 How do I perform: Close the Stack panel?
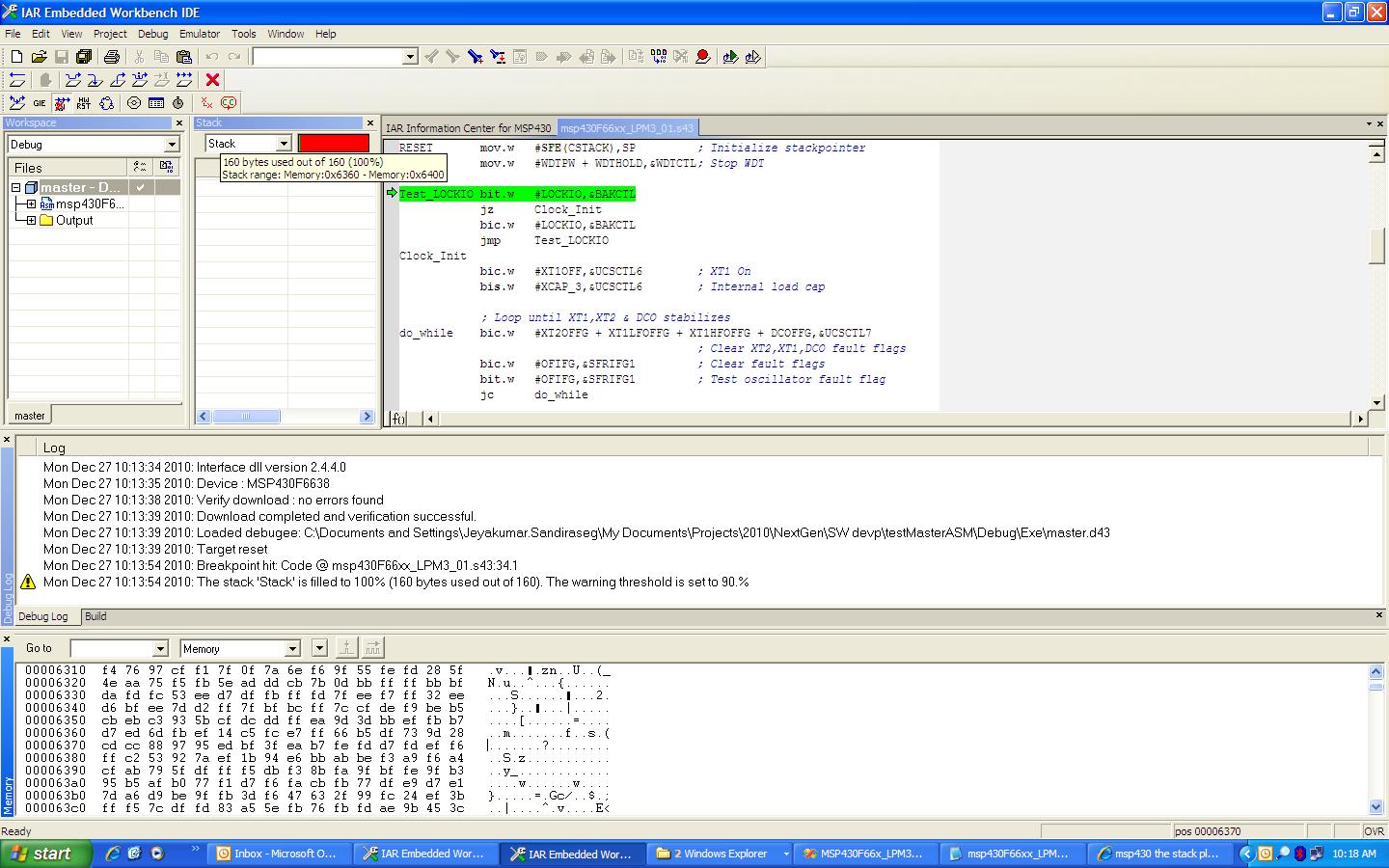[369, 123]
